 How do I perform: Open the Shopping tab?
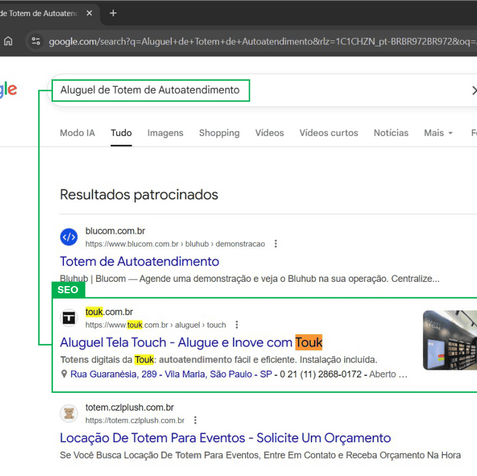219,133
